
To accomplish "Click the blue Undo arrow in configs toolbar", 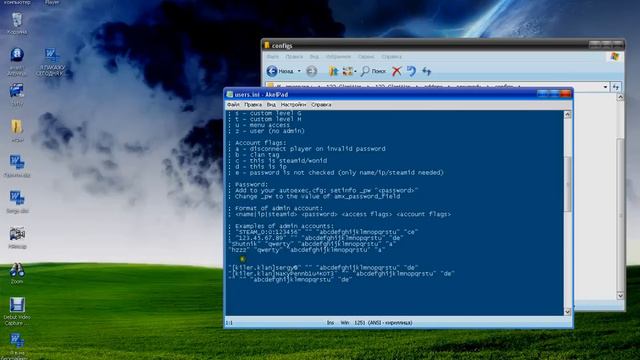I will click(411, 71).
